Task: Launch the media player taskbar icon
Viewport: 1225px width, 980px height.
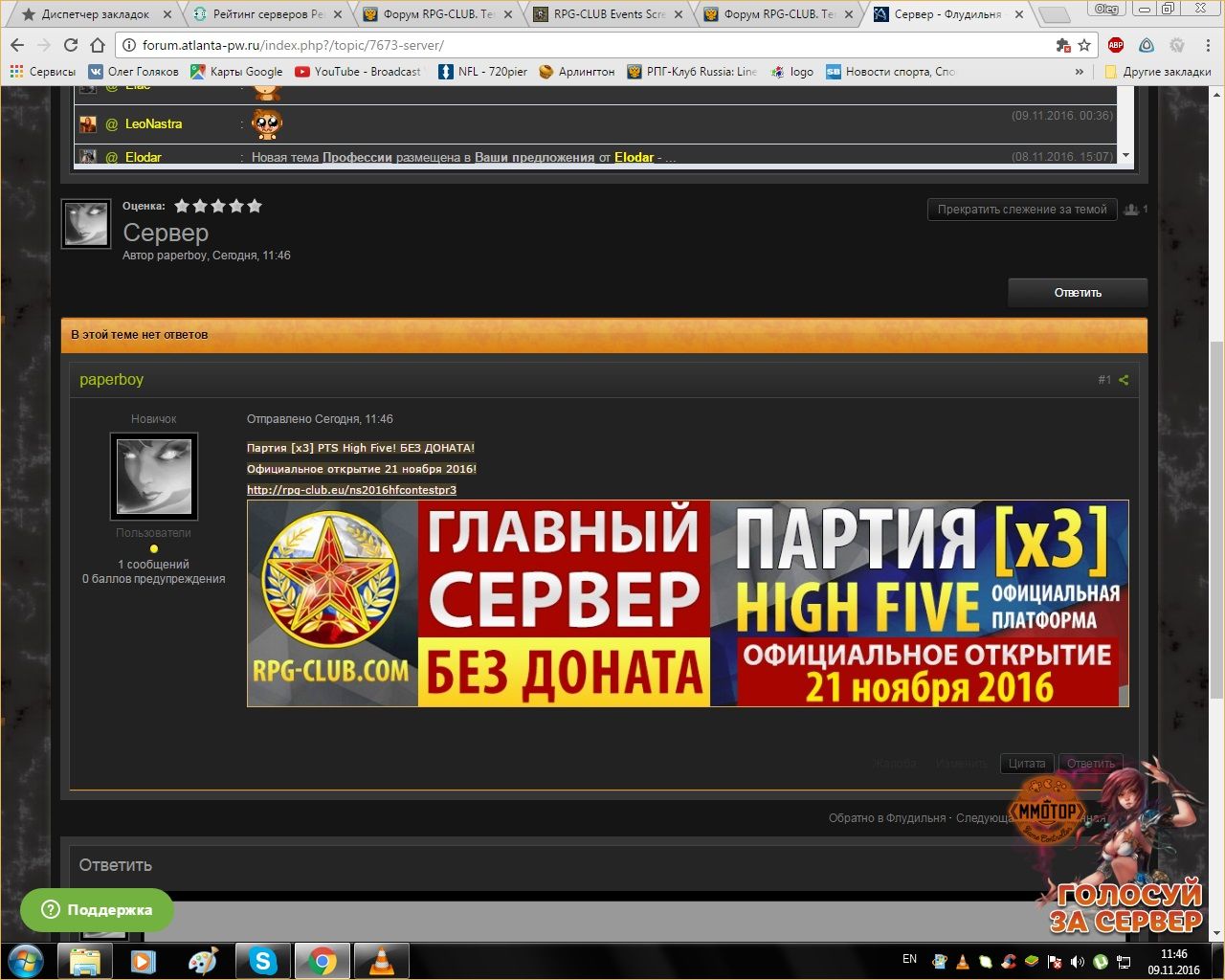Action: 144,961
